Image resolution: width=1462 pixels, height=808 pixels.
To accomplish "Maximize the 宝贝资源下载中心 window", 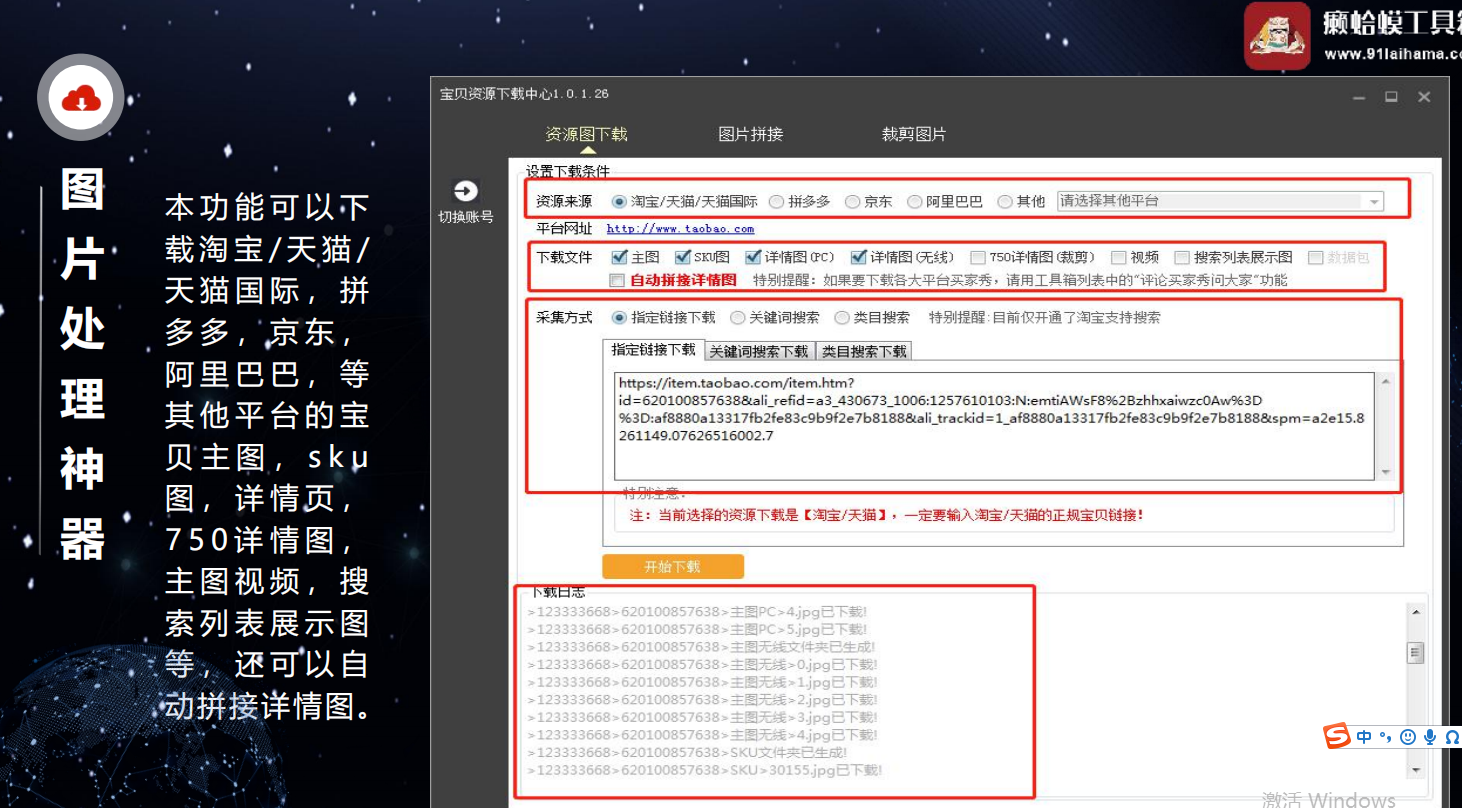I will 1391,97.
